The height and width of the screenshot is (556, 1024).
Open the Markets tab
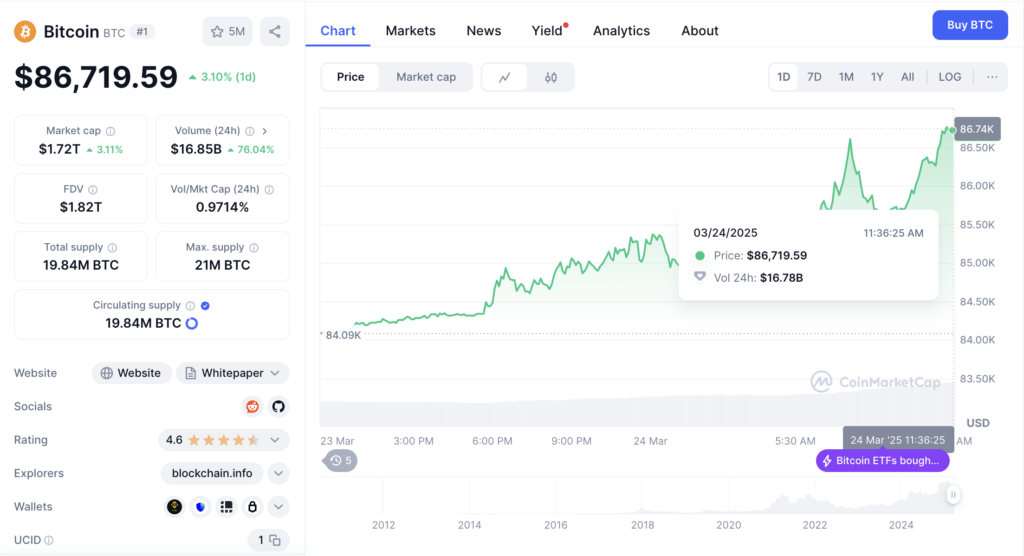[x=410, y=31]
